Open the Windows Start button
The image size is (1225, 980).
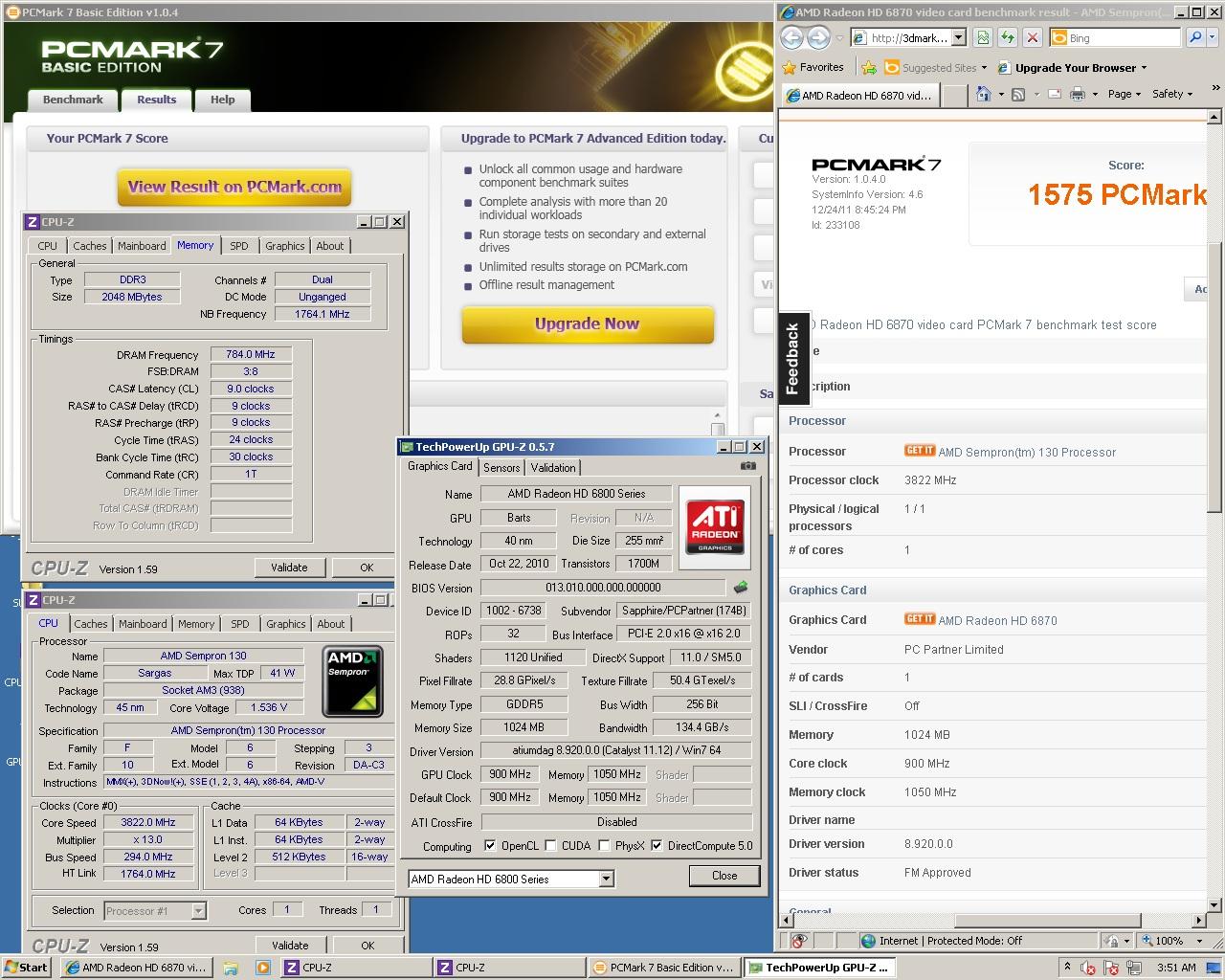point(26,968)
